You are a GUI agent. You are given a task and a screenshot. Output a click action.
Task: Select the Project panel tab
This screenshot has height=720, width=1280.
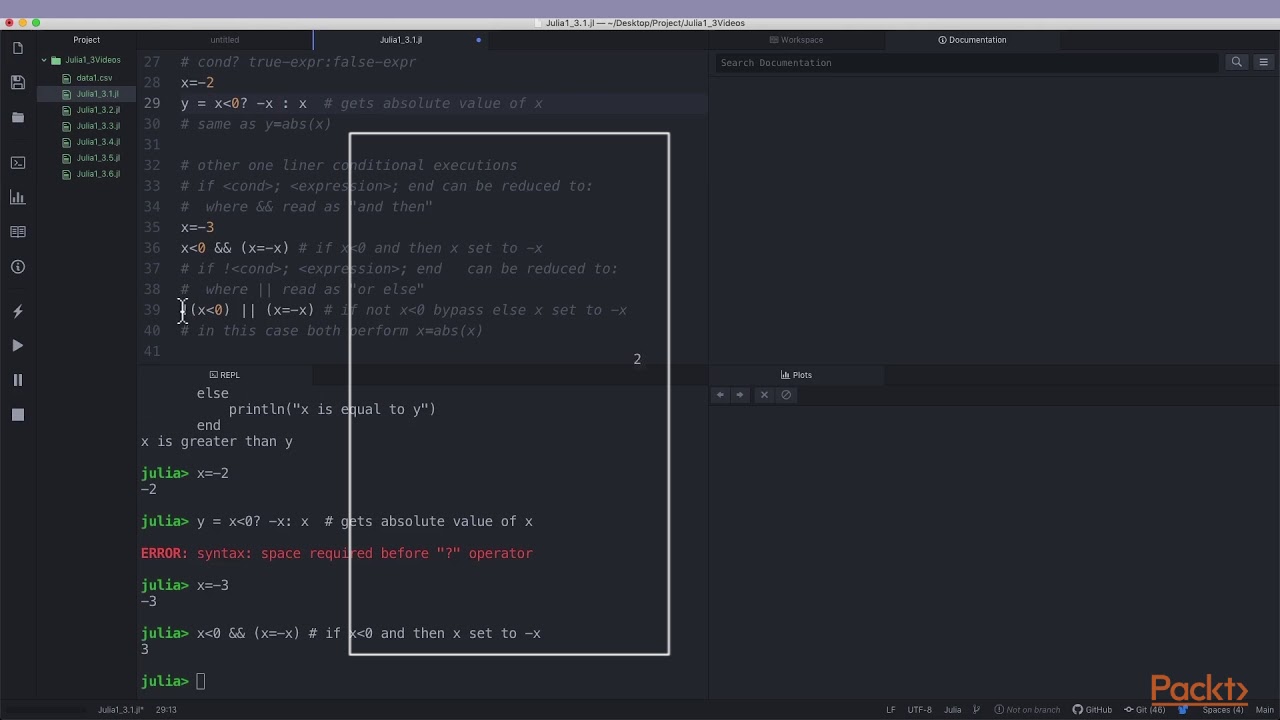pyautogui.click(x=86, y=40)
